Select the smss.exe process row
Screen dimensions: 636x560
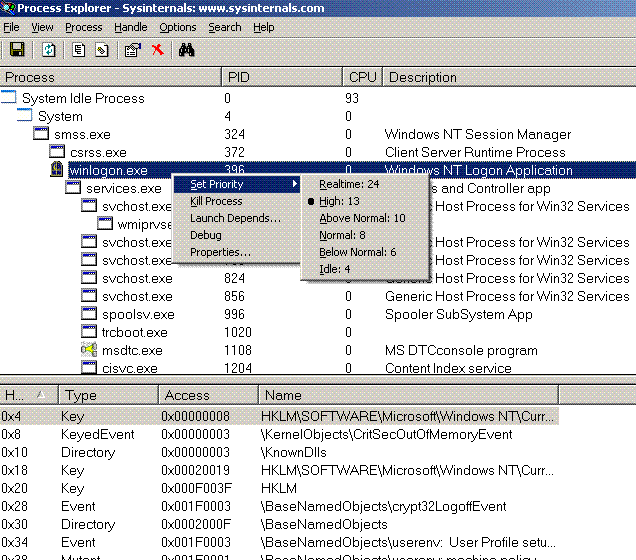[x=318, y=134]
